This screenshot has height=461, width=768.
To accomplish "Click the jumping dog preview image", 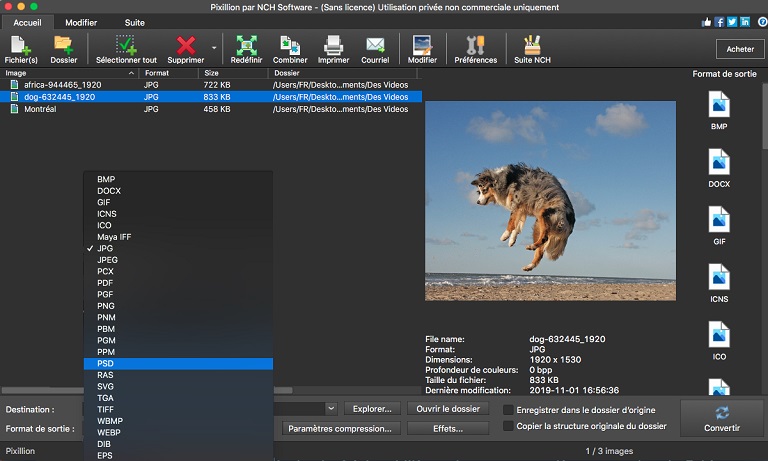I will [551, 201].
